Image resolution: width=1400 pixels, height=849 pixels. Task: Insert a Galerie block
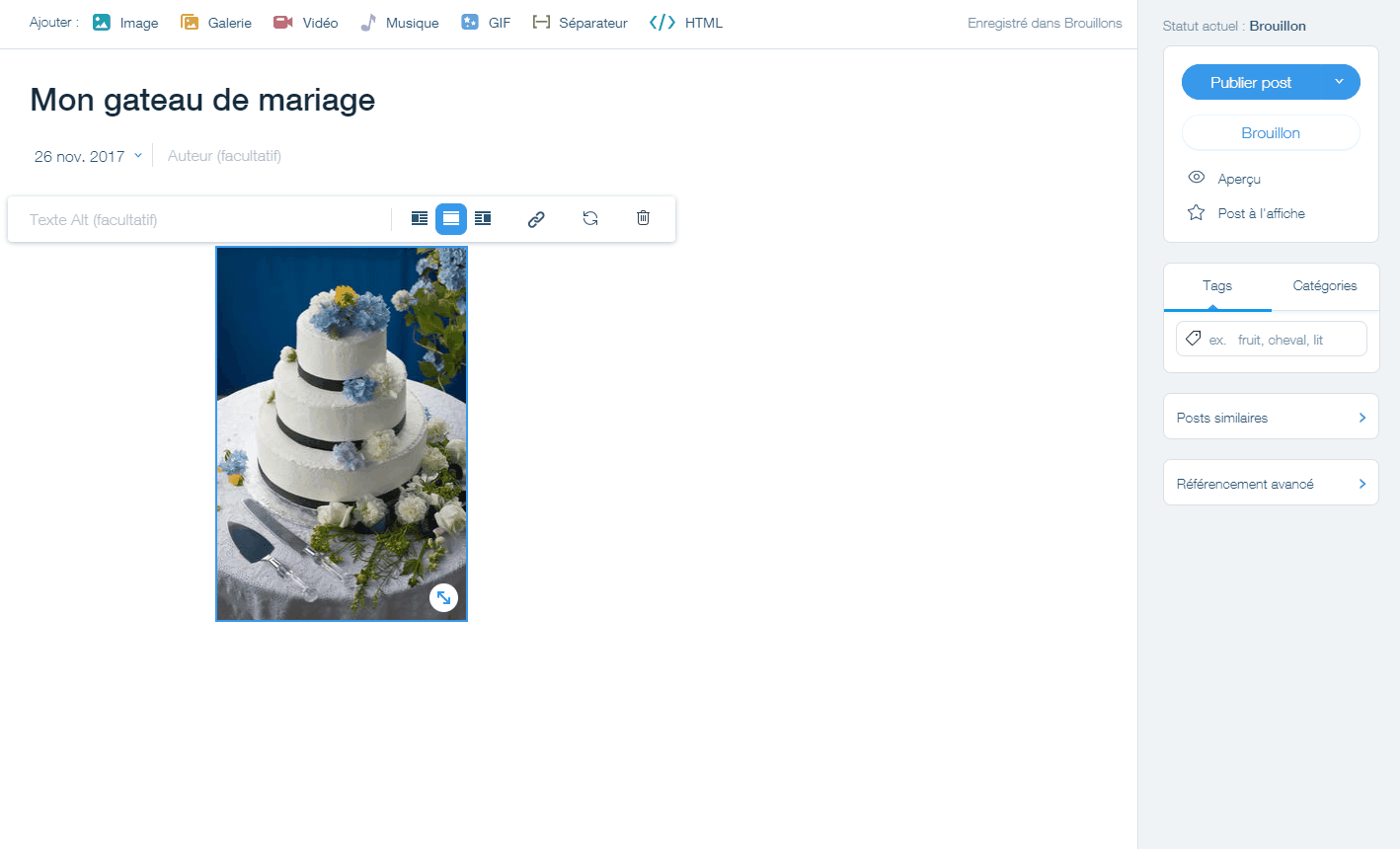[216, 23]
